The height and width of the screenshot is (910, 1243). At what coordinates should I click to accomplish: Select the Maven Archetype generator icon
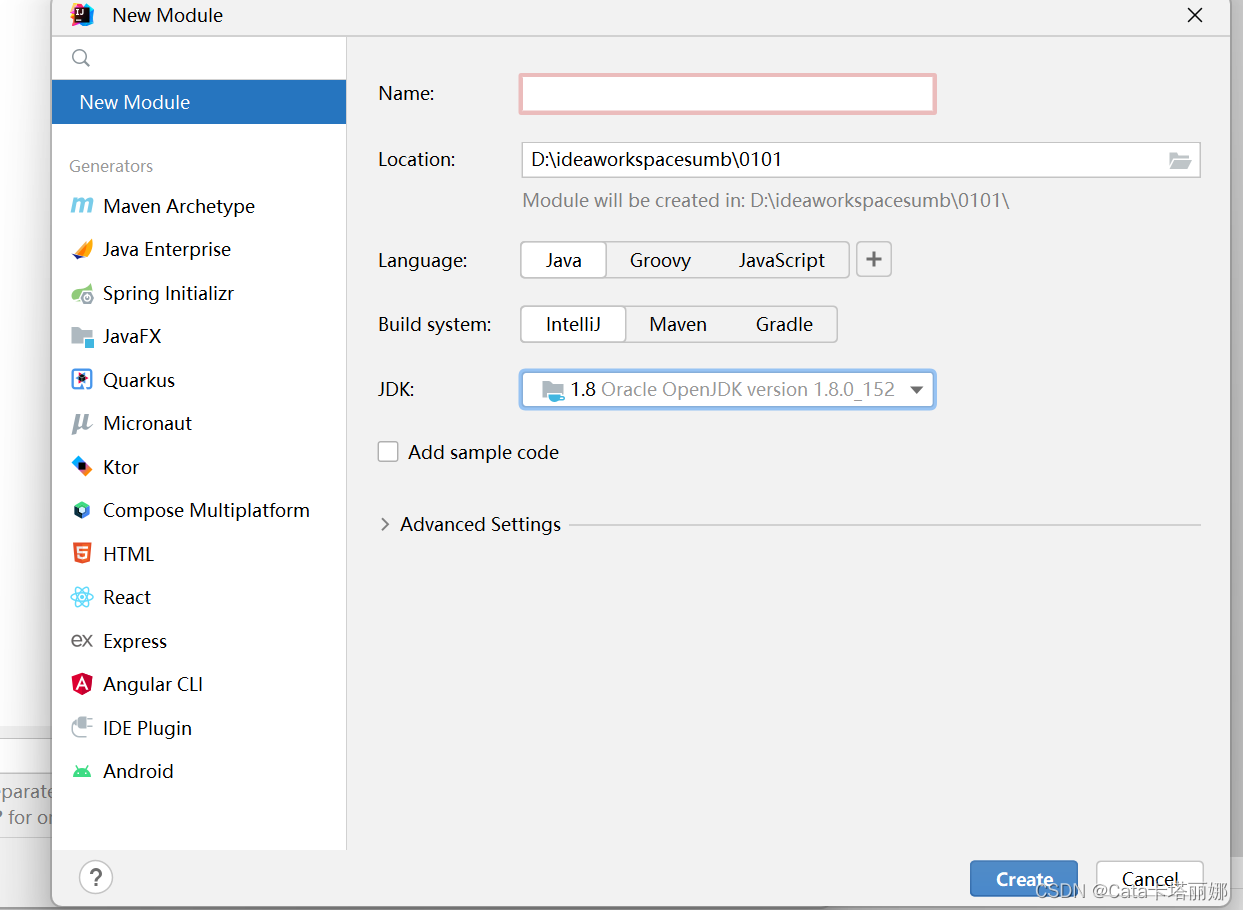point(82,206)
